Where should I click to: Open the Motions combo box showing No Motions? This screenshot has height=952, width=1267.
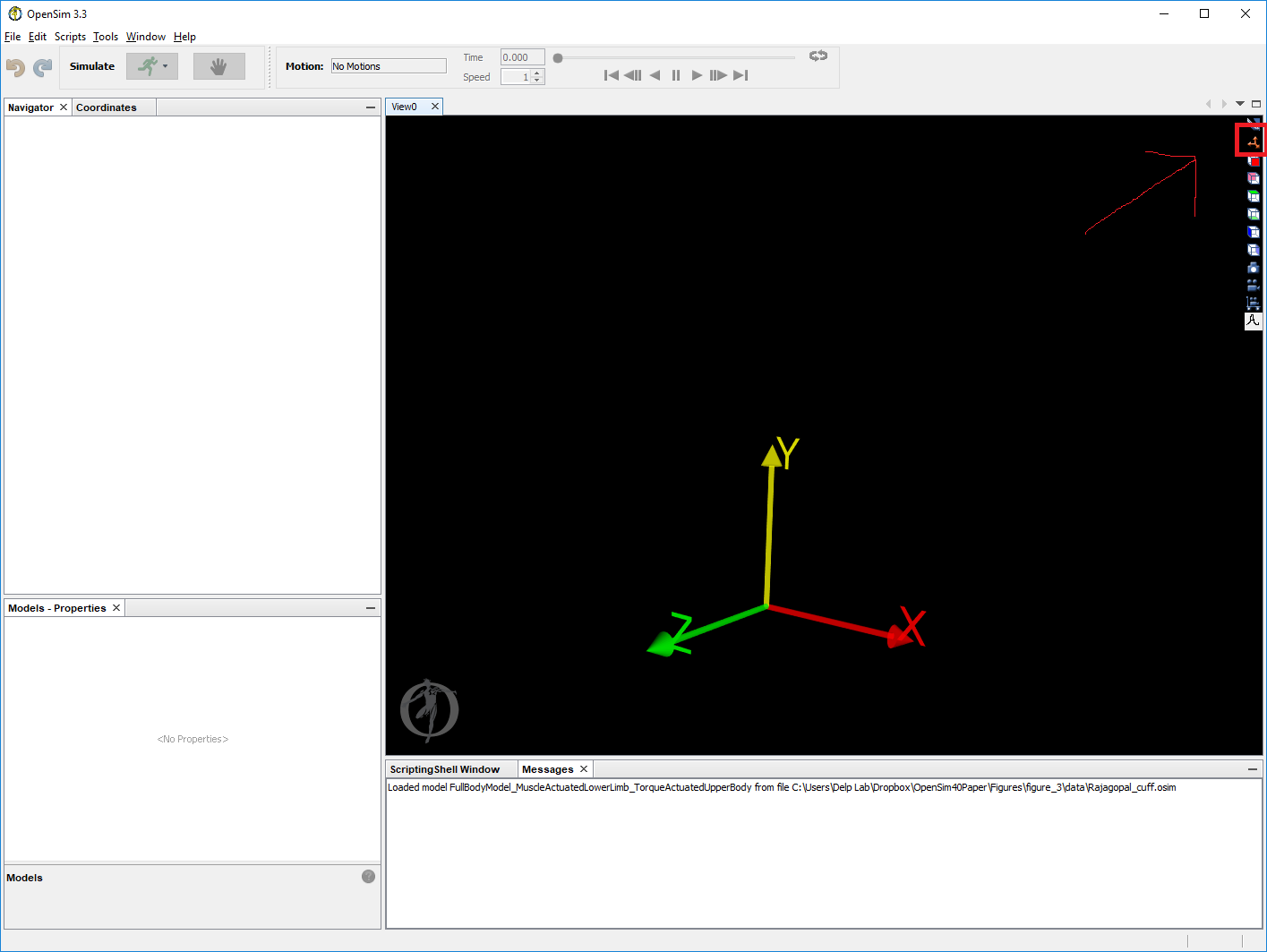click(388, 64)
